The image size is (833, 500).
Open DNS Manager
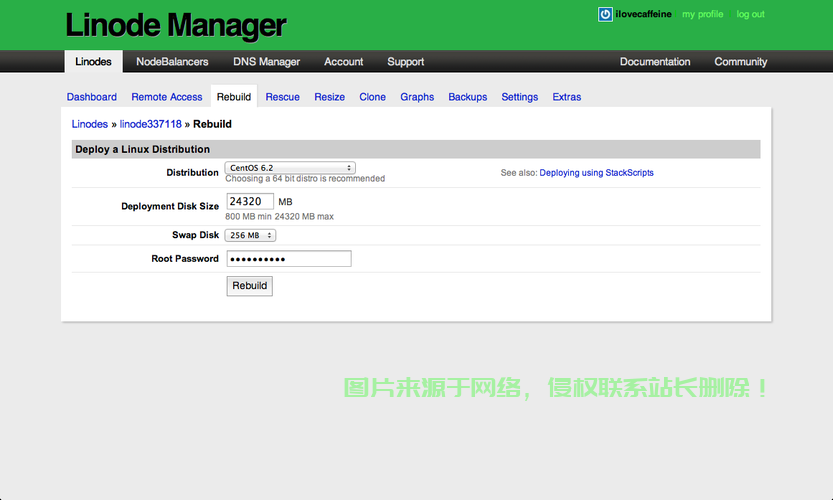click(x=267, y=62)
